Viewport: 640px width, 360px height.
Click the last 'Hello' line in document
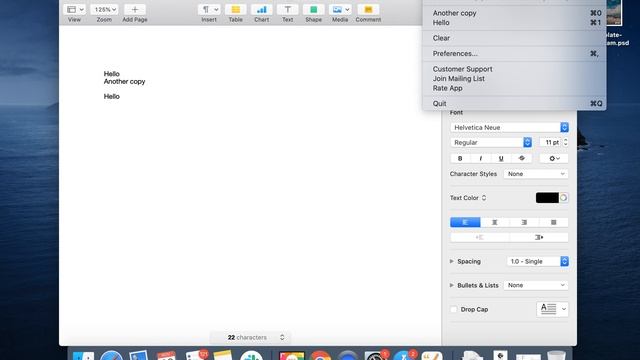point(111,97)
